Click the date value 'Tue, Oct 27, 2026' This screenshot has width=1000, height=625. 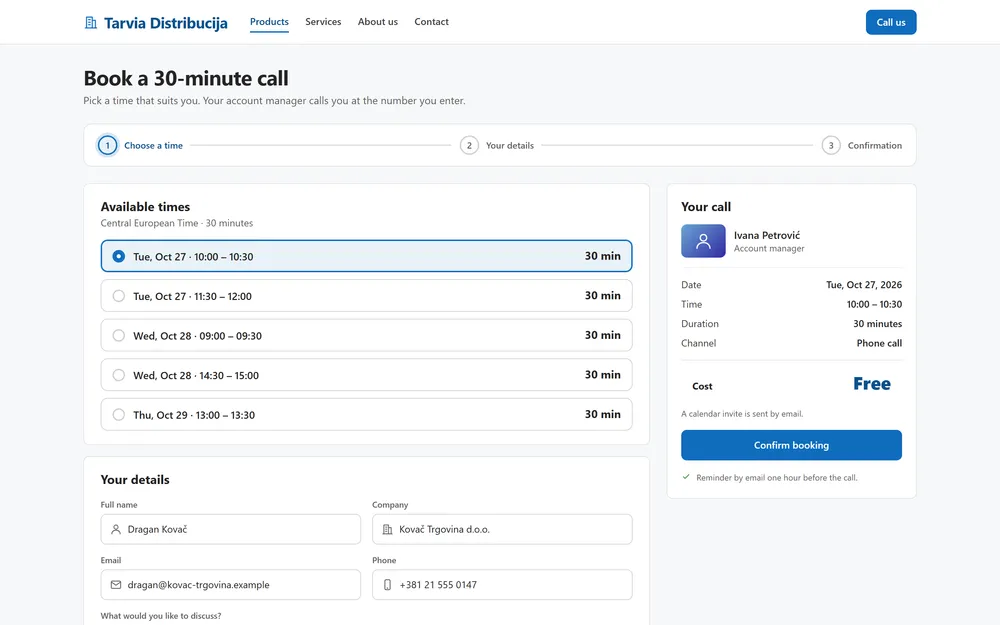point(864,285)
